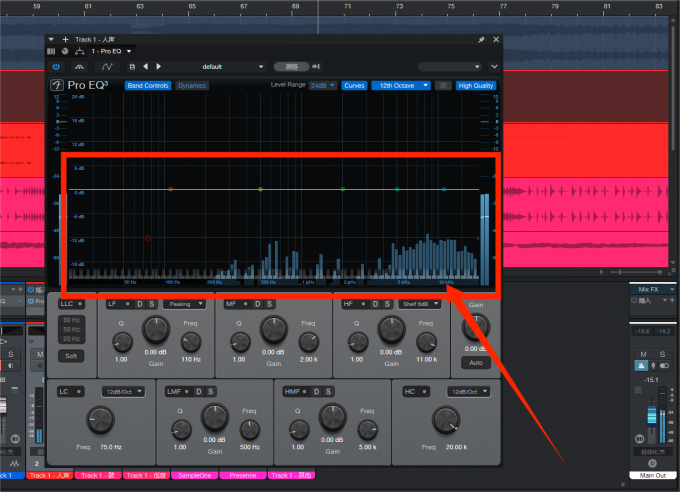This screenshot has width=680, height=492.
Task: Toggle the LC filter enable
Action: (79, 392)
